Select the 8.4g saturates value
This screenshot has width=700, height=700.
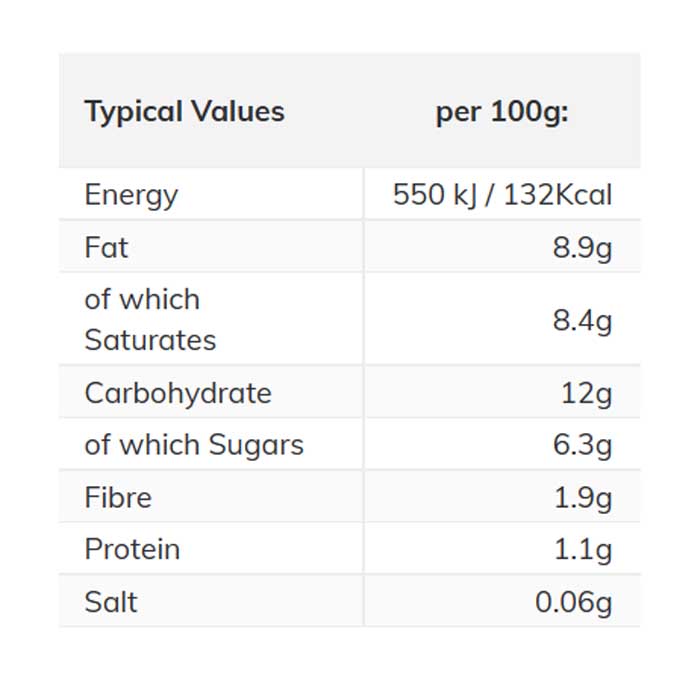[x=582, y=320]
